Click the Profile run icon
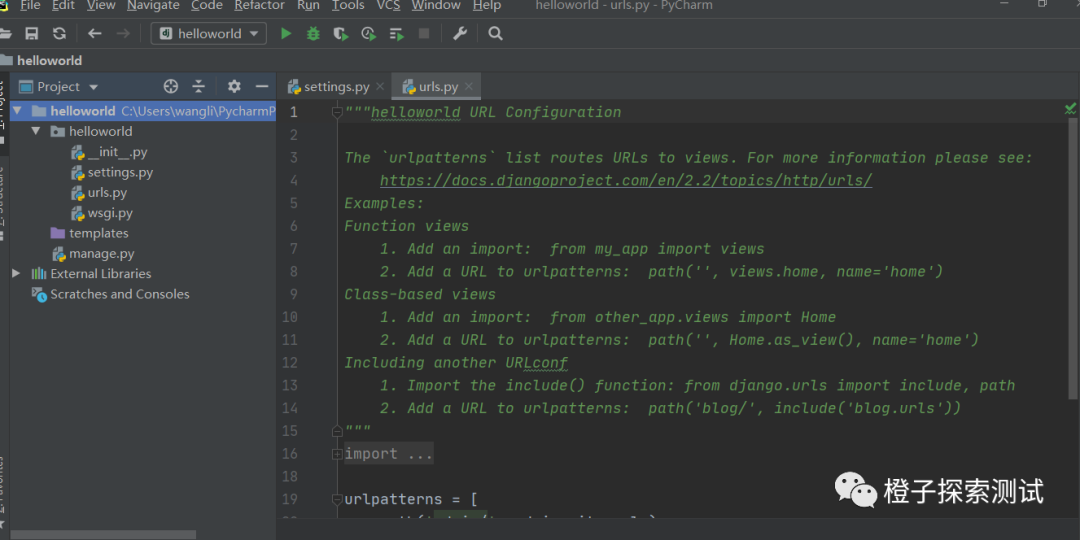The image size is (1080, 540). coord(368,33)
